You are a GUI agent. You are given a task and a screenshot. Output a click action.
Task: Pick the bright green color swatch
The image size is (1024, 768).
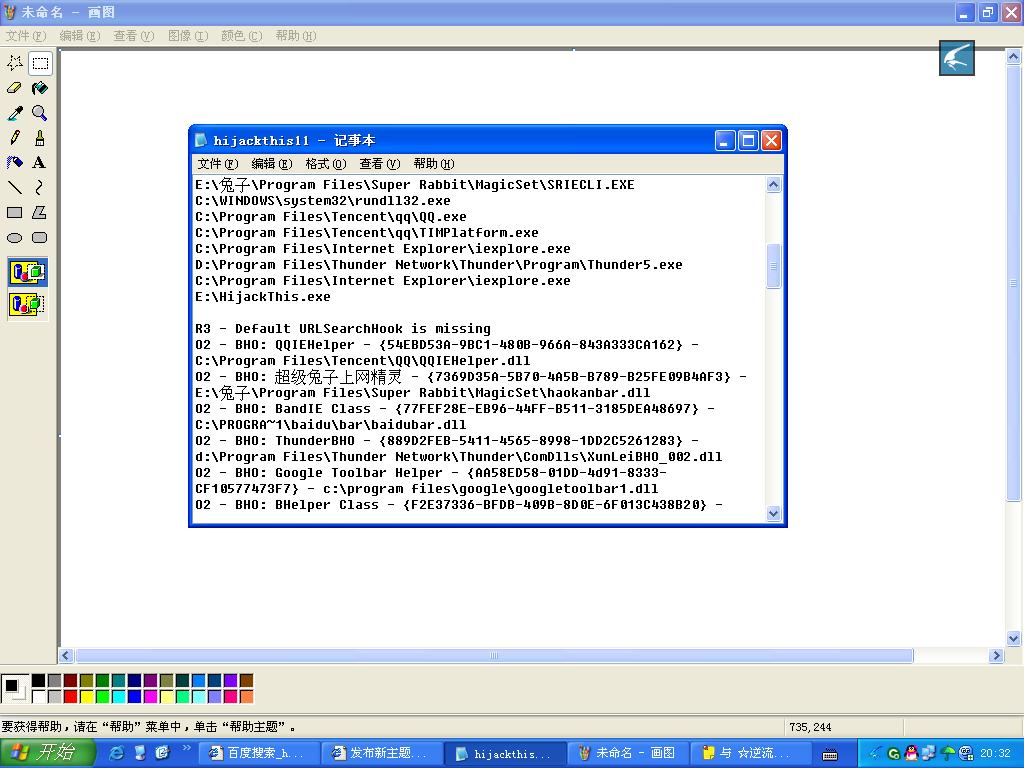tap(103, 697)
